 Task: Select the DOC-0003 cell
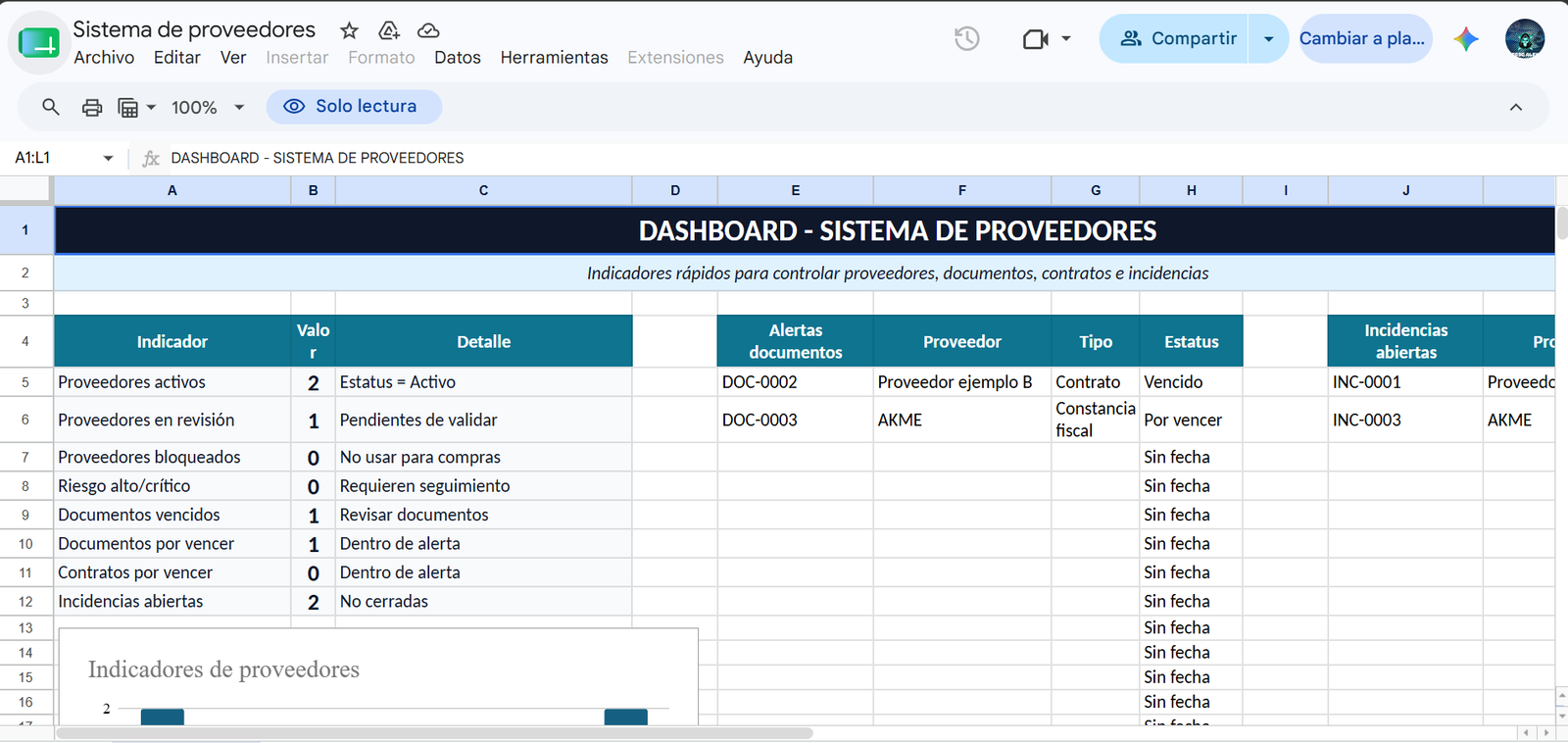pyautogui.click(x=796, y=420)
